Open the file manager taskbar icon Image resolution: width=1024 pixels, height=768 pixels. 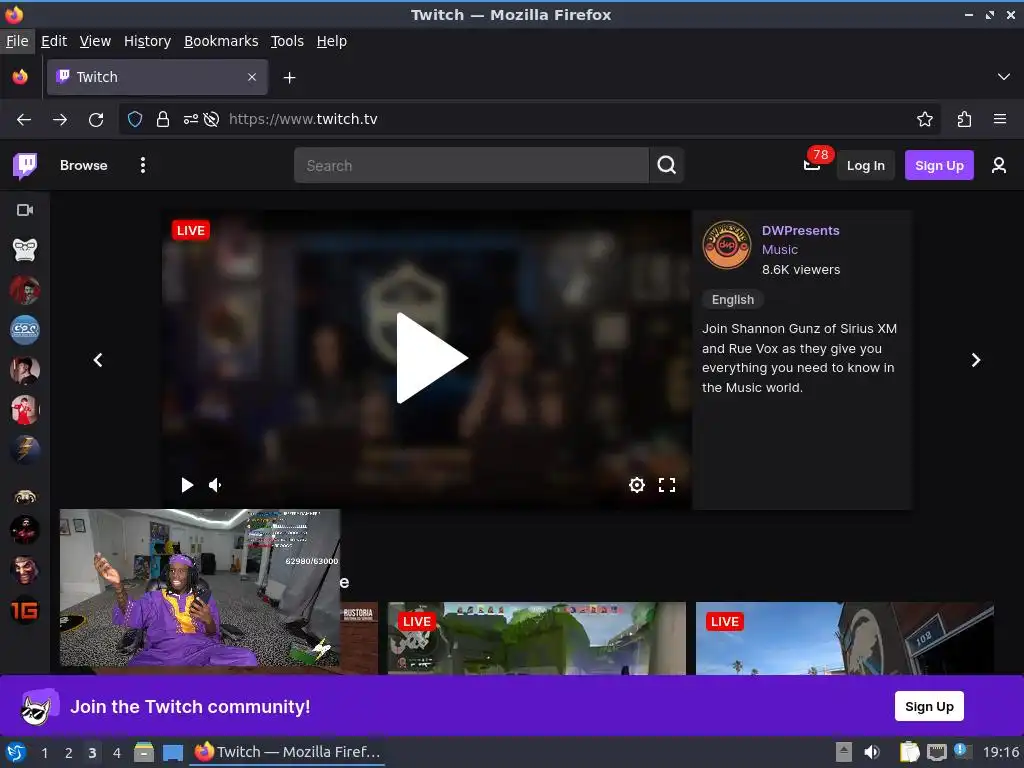pyautogui.click(x=144, y=753)
